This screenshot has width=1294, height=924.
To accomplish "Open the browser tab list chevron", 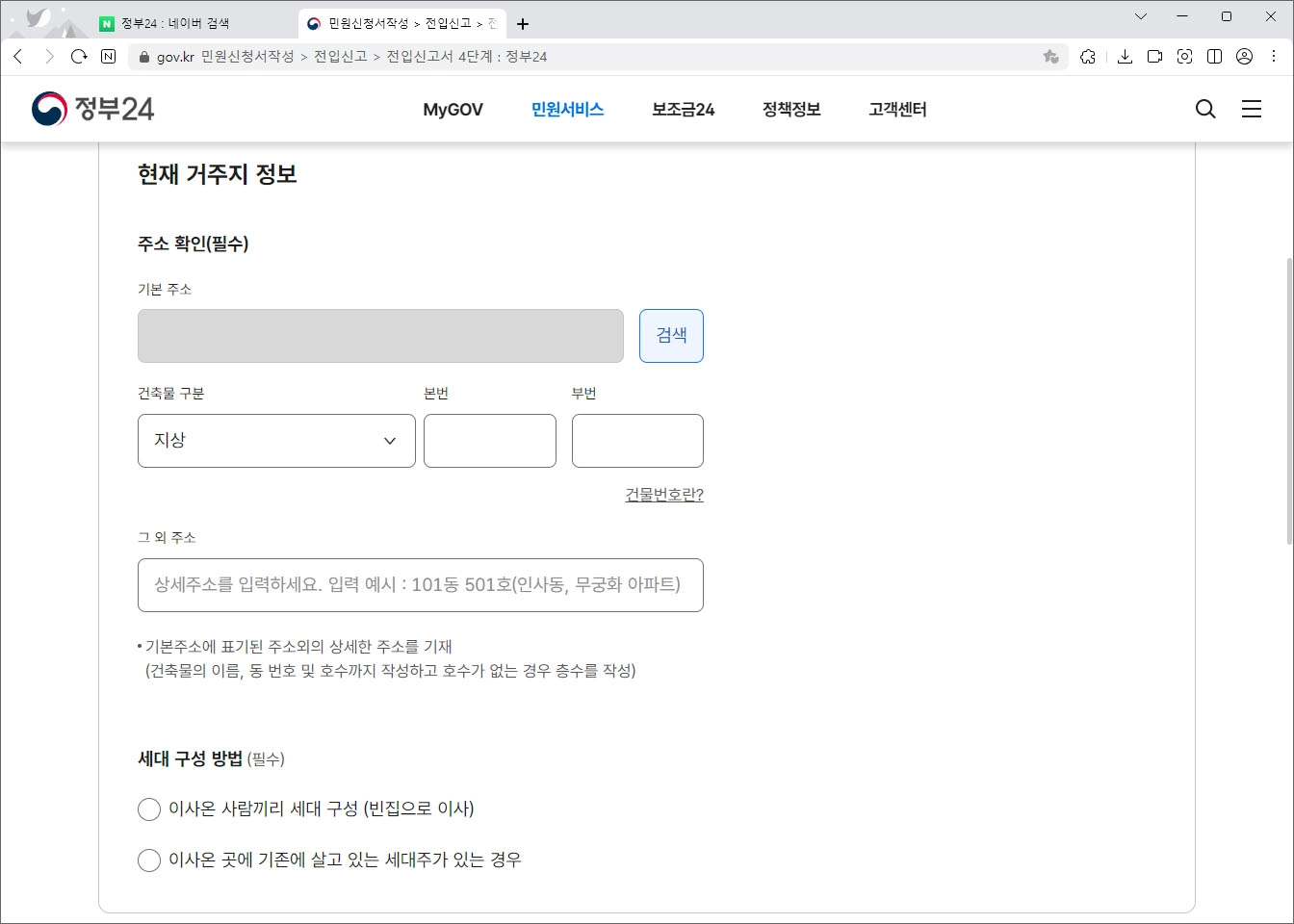I will coord(1141,16).
